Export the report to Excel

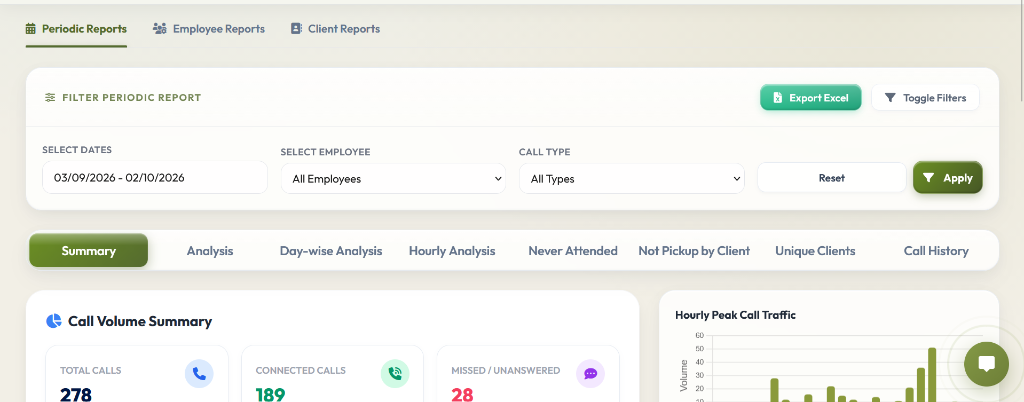(x=810, y=97)
